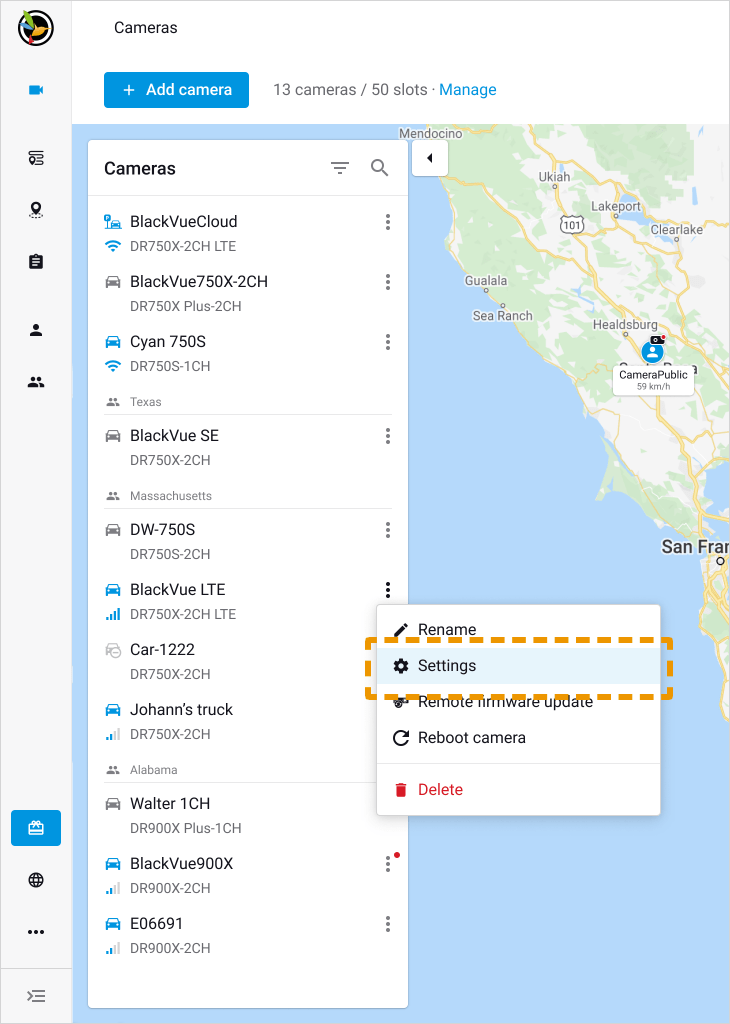This screenshot has height=1024, width=730.
Task: Open the options menu for BlackVue900X
Action: (388, 865)
